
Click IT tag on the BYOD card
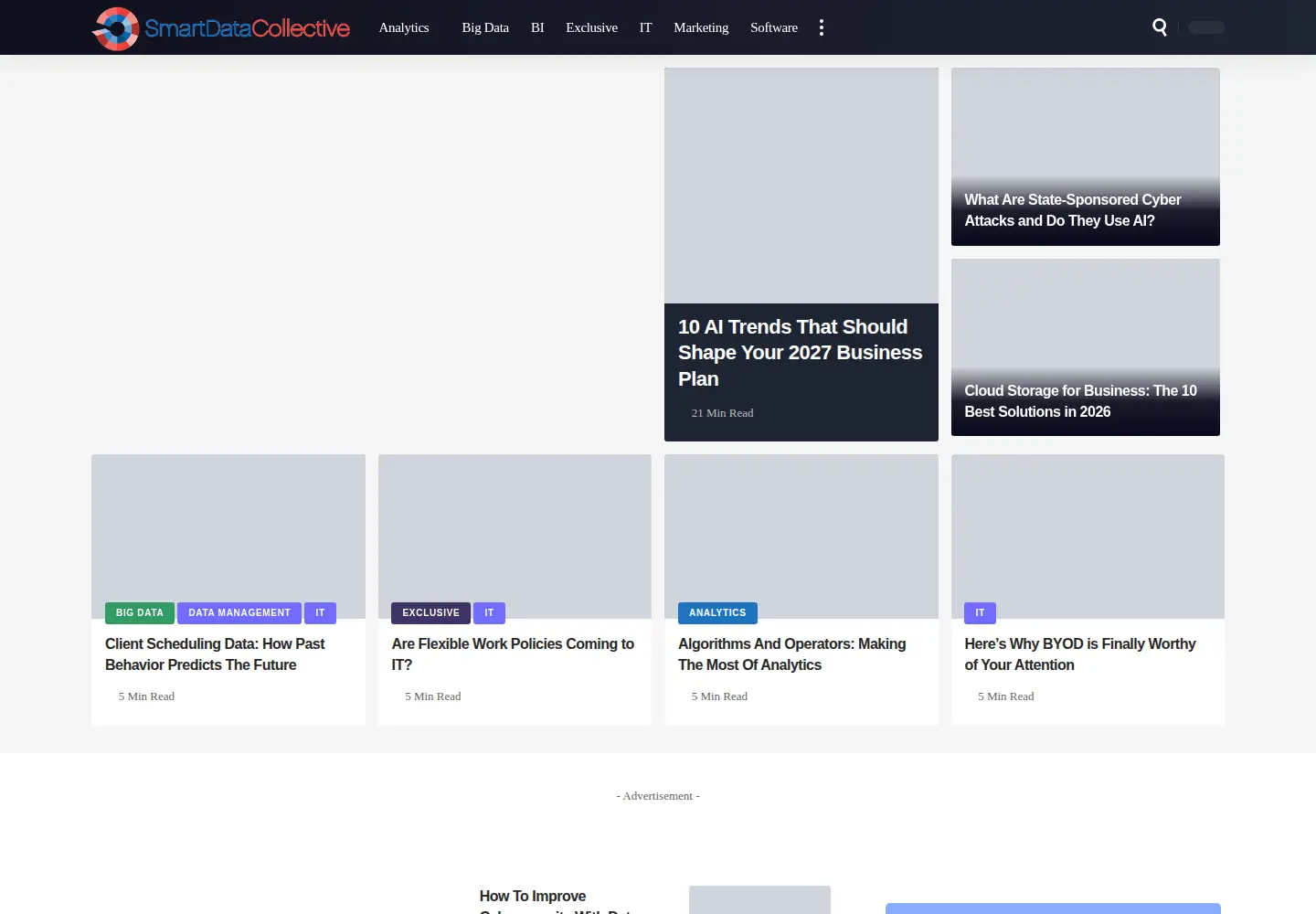(980, 613)
